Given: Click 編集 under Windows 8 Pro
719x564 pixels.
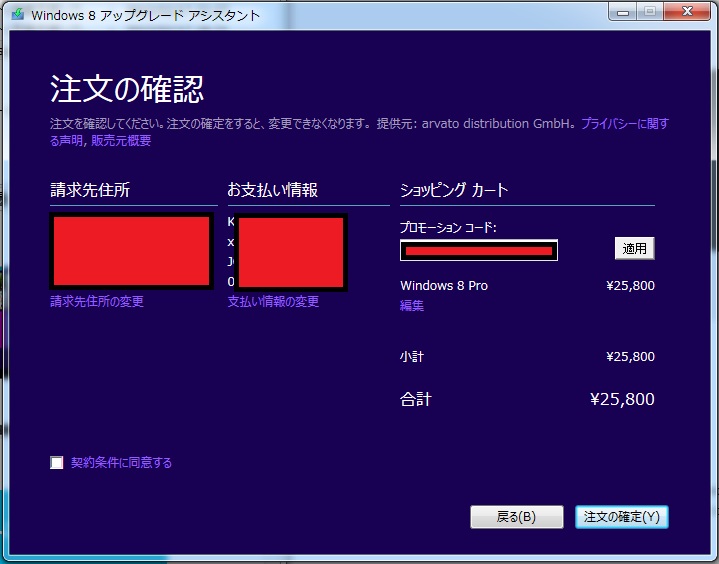Looking at the screenshot, I should tap(412, 305).
